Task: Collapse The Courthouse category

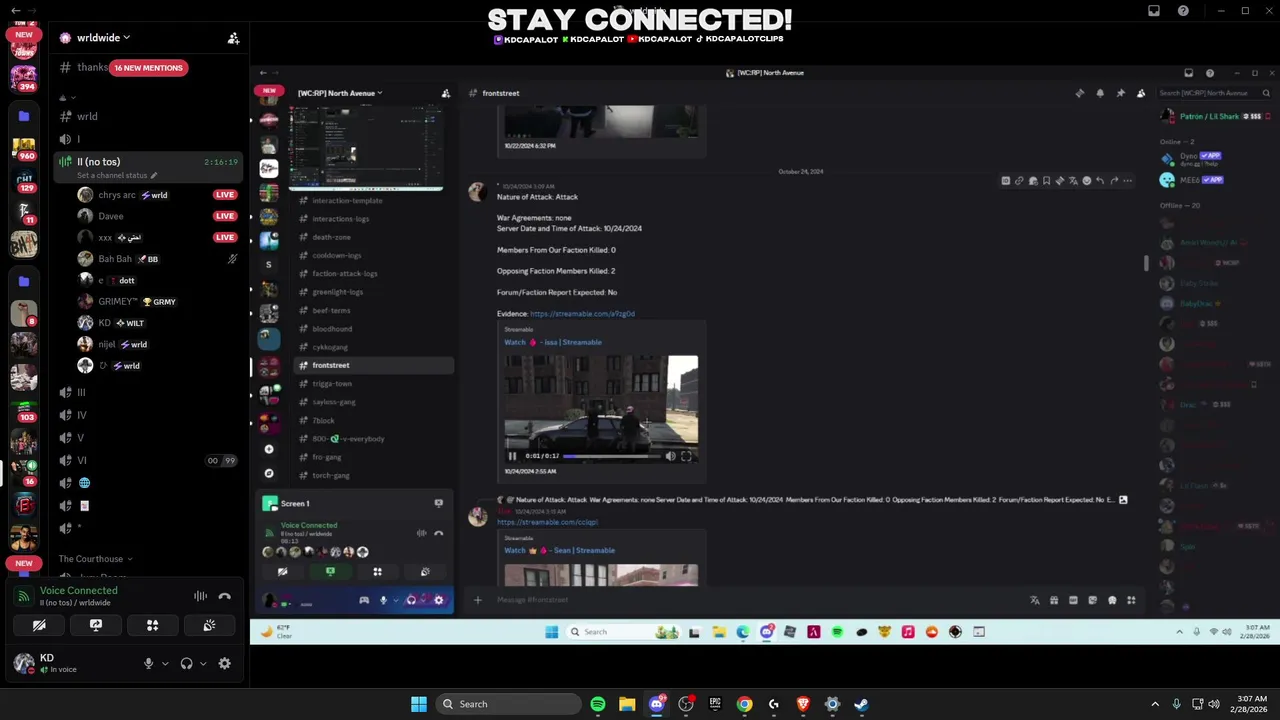Action: click(x=95, y=559)
